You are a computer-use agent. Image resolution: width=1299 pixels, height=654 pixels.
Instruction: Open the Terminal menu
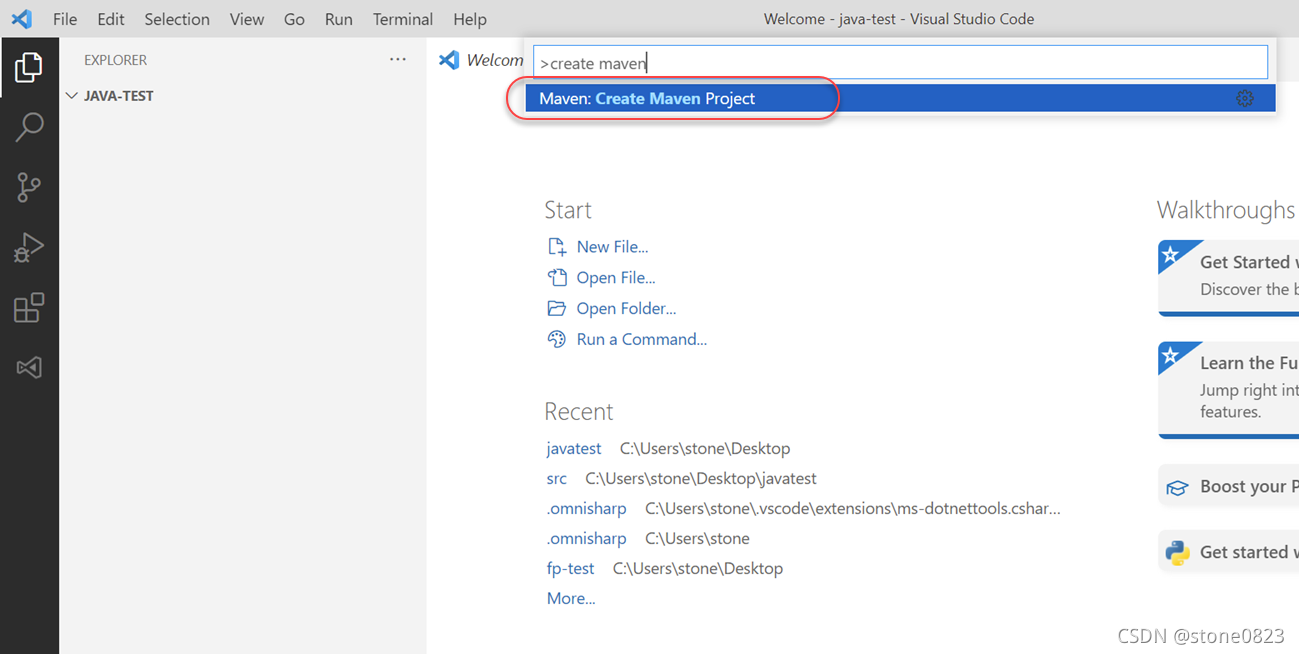click(403, 19)
